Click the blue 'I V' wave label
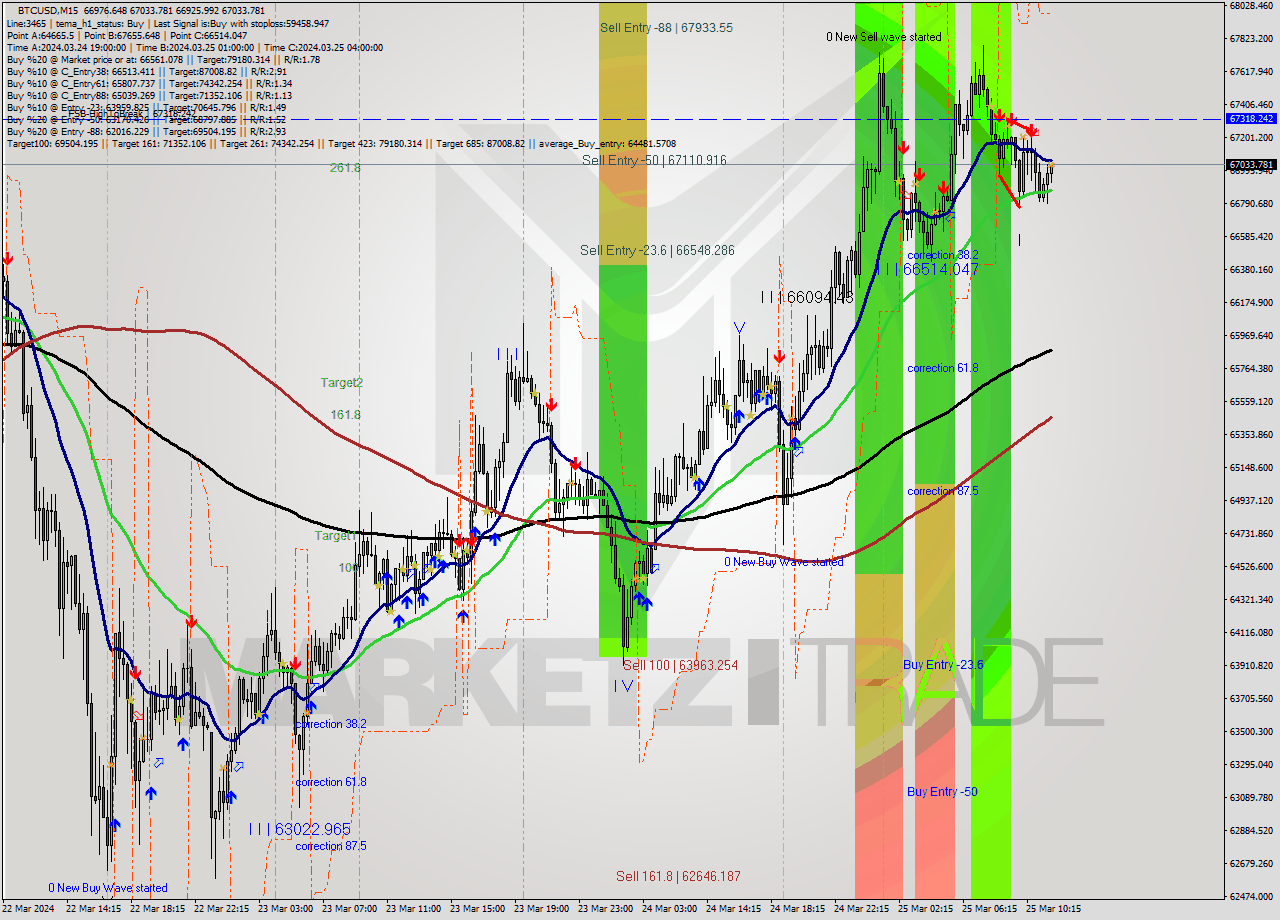 [623, 685]
